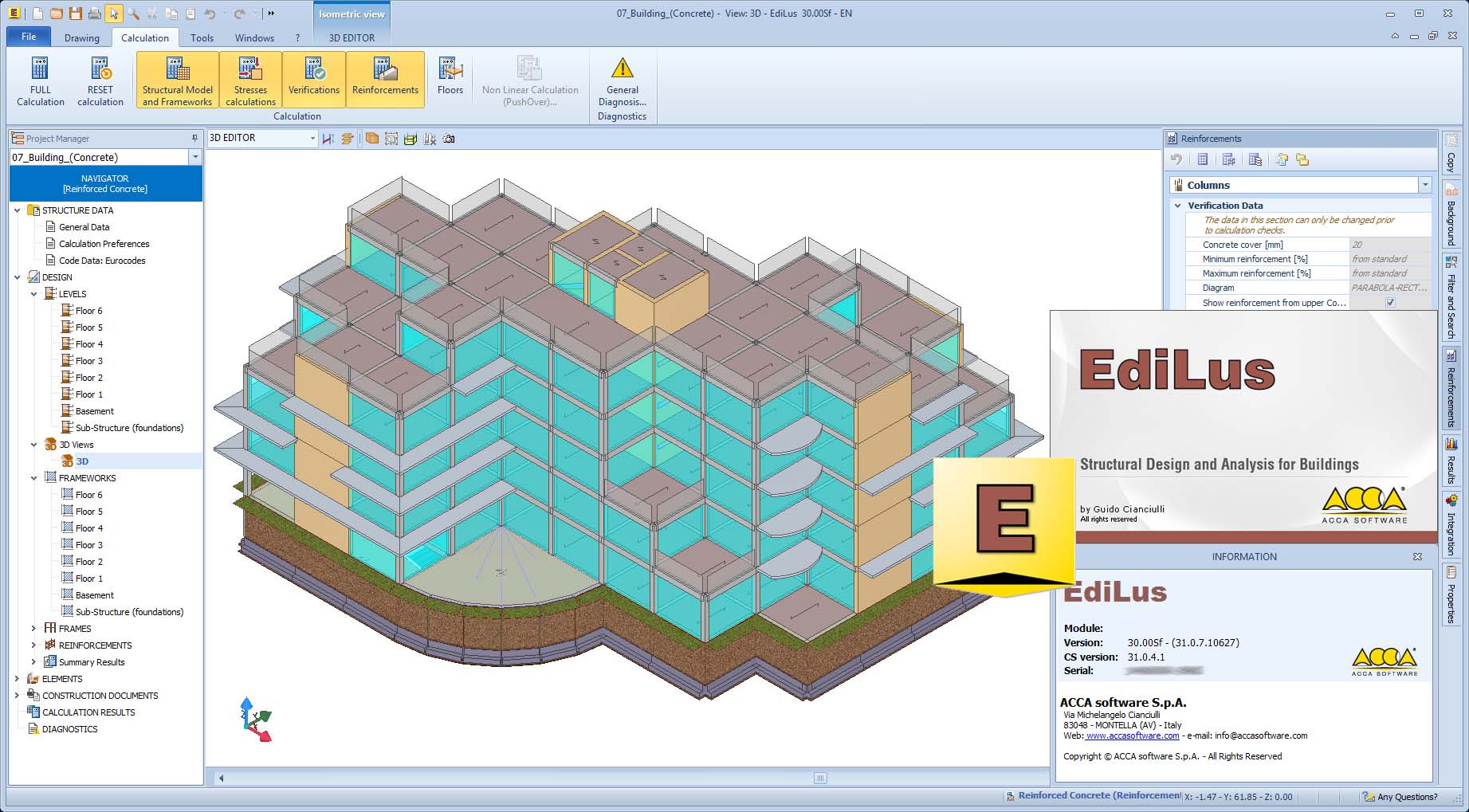Screen dimensions: 1469x812
Task: Toggle Show reinforcement from upper column checkbox
Action: 1390,303
